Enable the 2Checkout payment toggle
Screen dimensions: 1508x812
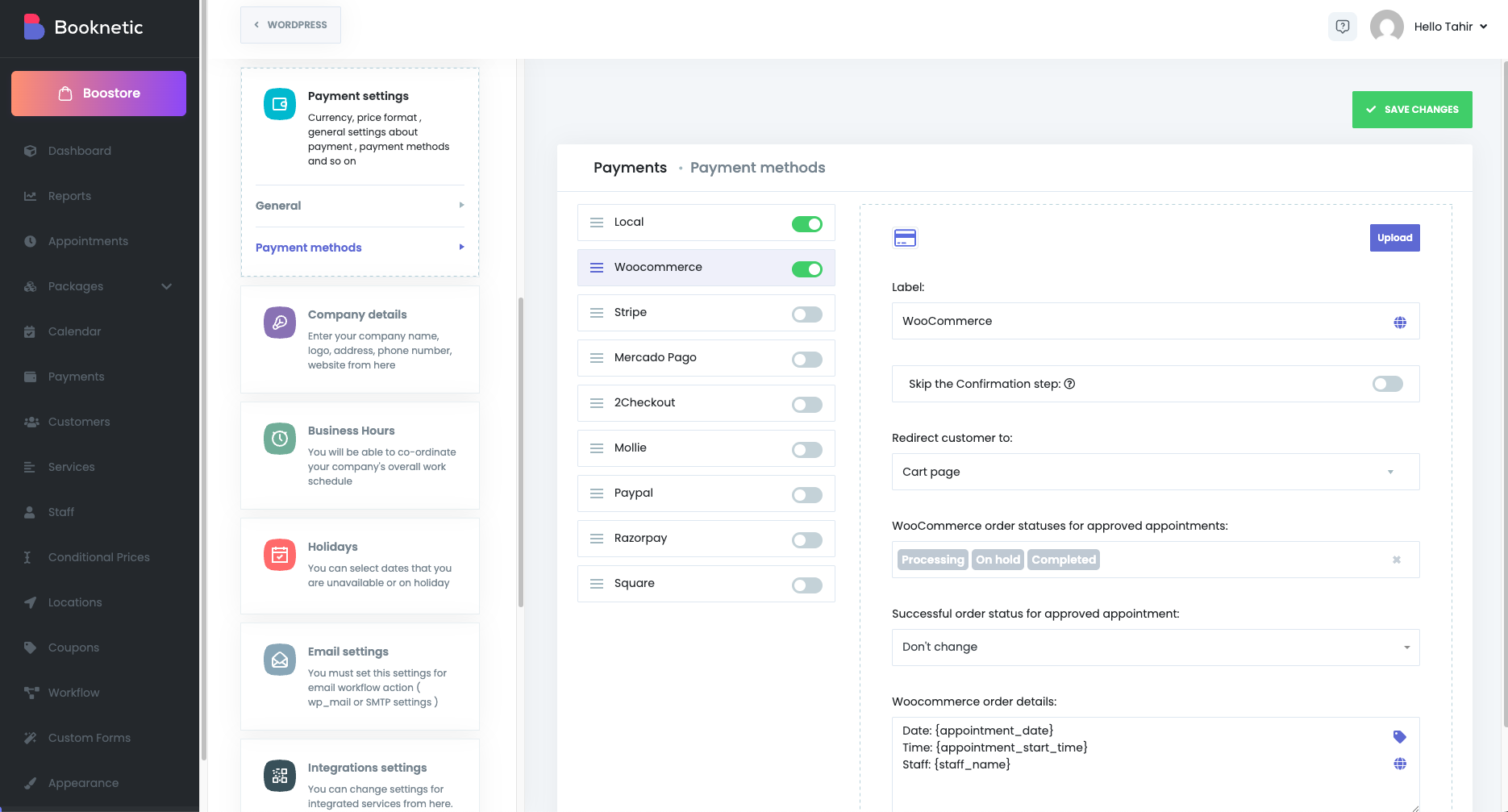coord(807,405)
